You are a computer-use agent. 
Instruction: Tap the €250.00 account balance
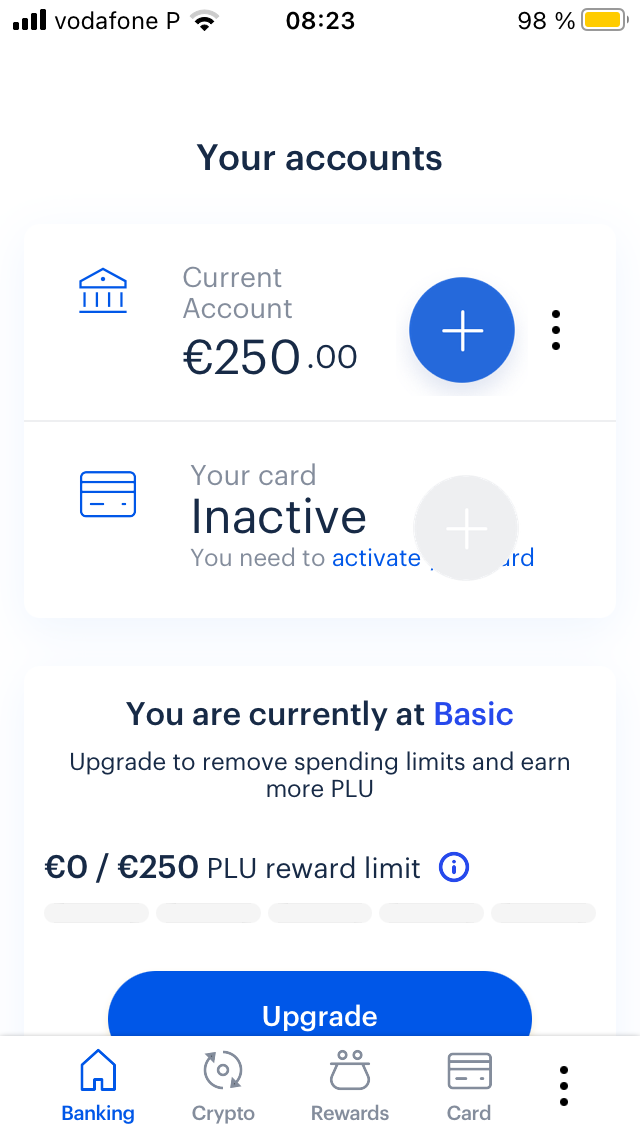[x=270, y=357]
